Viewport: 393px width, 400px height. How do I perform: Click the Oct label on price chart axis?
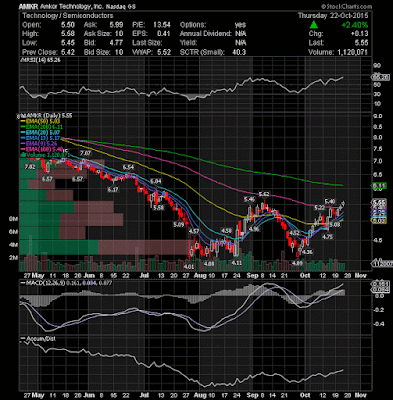305,276
